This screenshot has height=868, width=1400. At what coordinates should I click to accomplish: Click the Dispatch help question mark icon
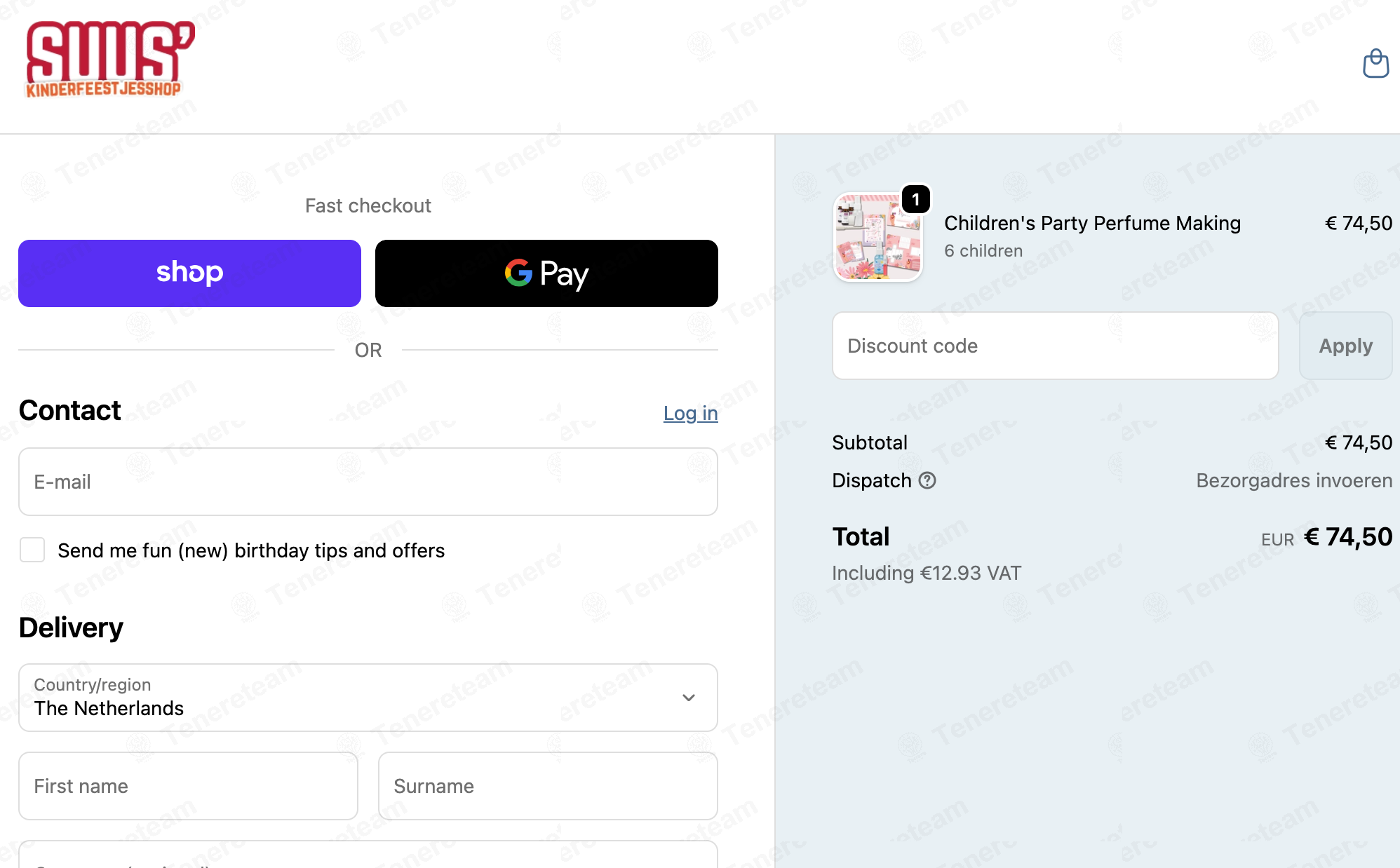coord(927,480)
